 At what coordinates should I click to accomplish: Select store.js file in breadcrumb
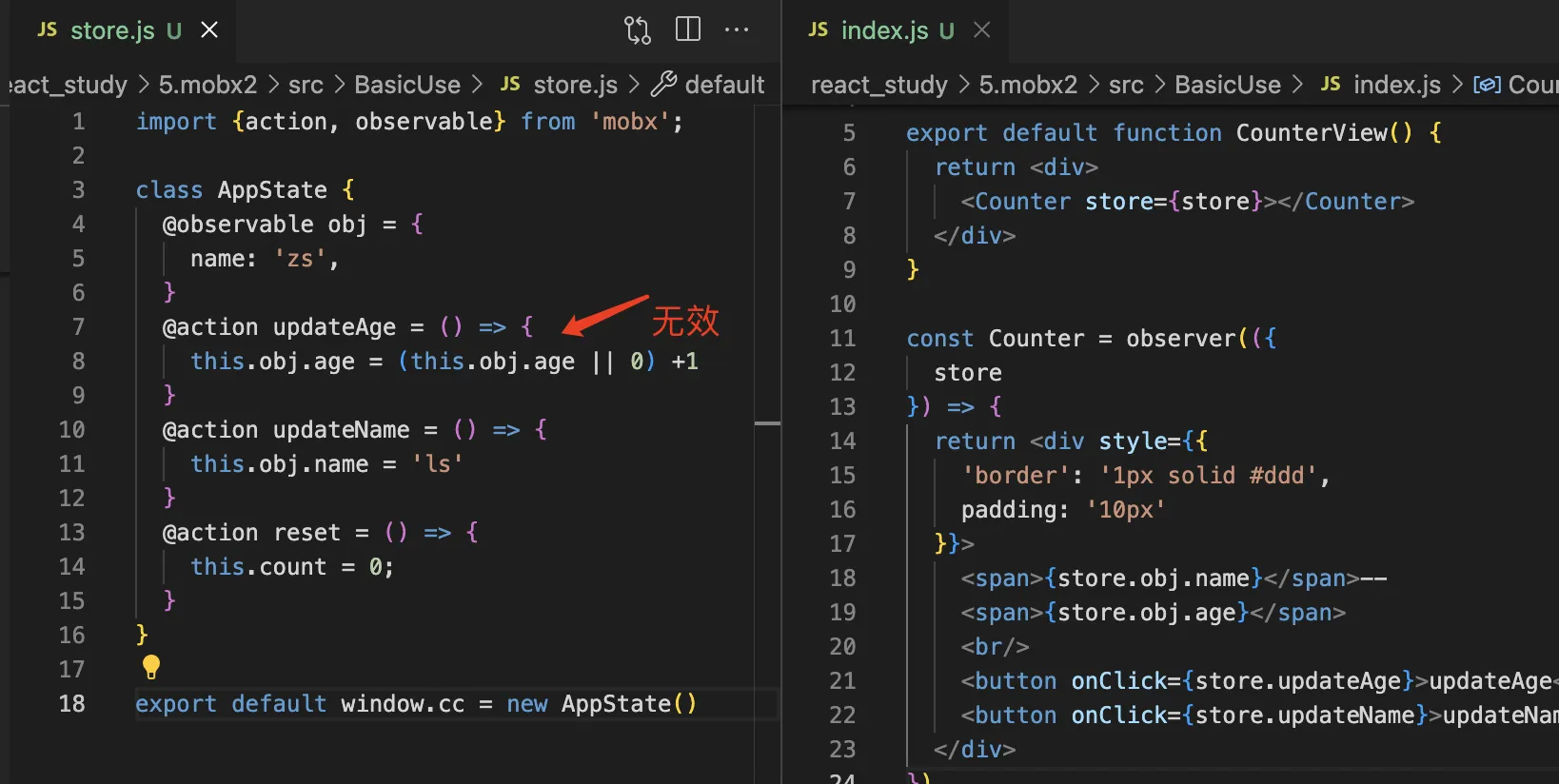pos(575,85)
